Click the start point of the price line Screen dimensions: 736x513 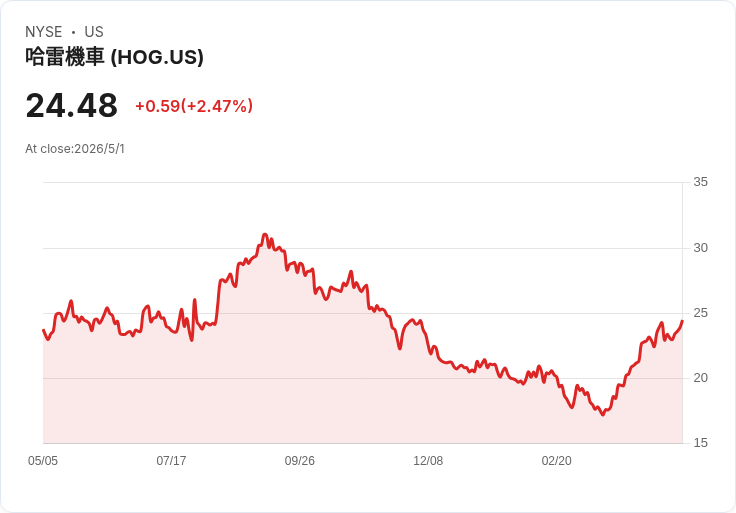[43, 330]
